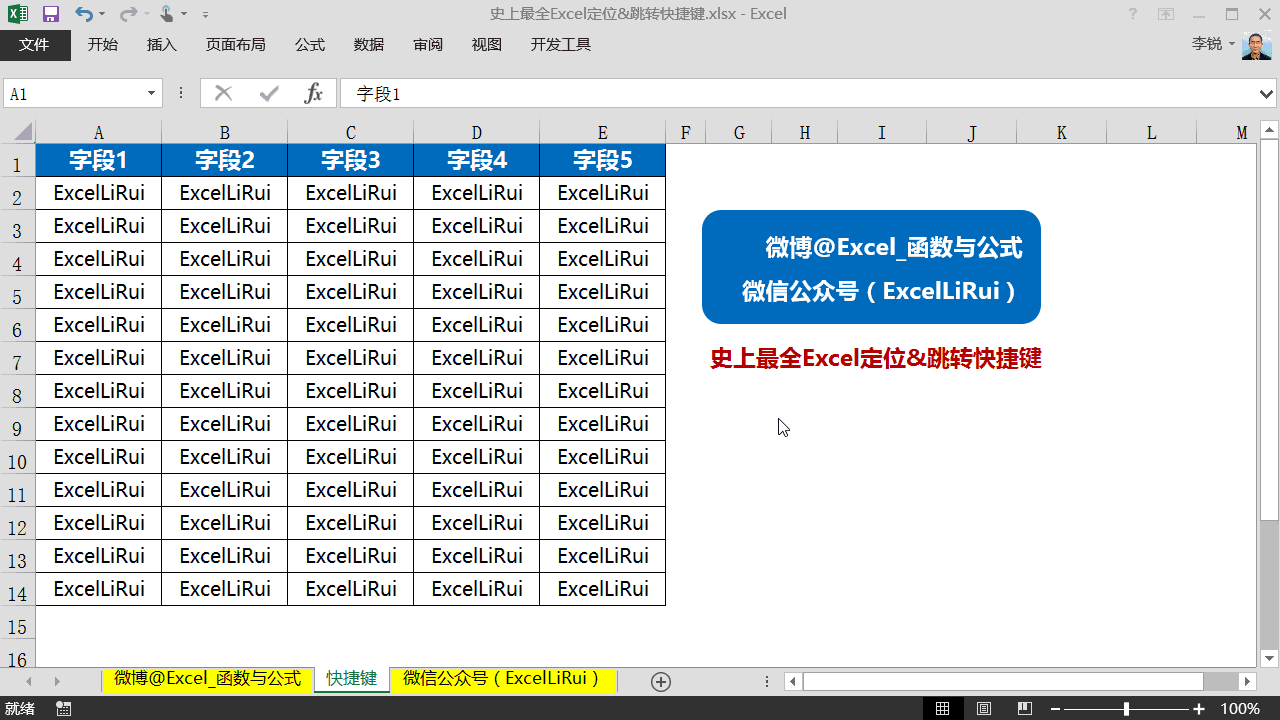Select the 快捷键 sheet tab
The height and width of the screenshot is (720, 1280).
(x=352, y=679)
